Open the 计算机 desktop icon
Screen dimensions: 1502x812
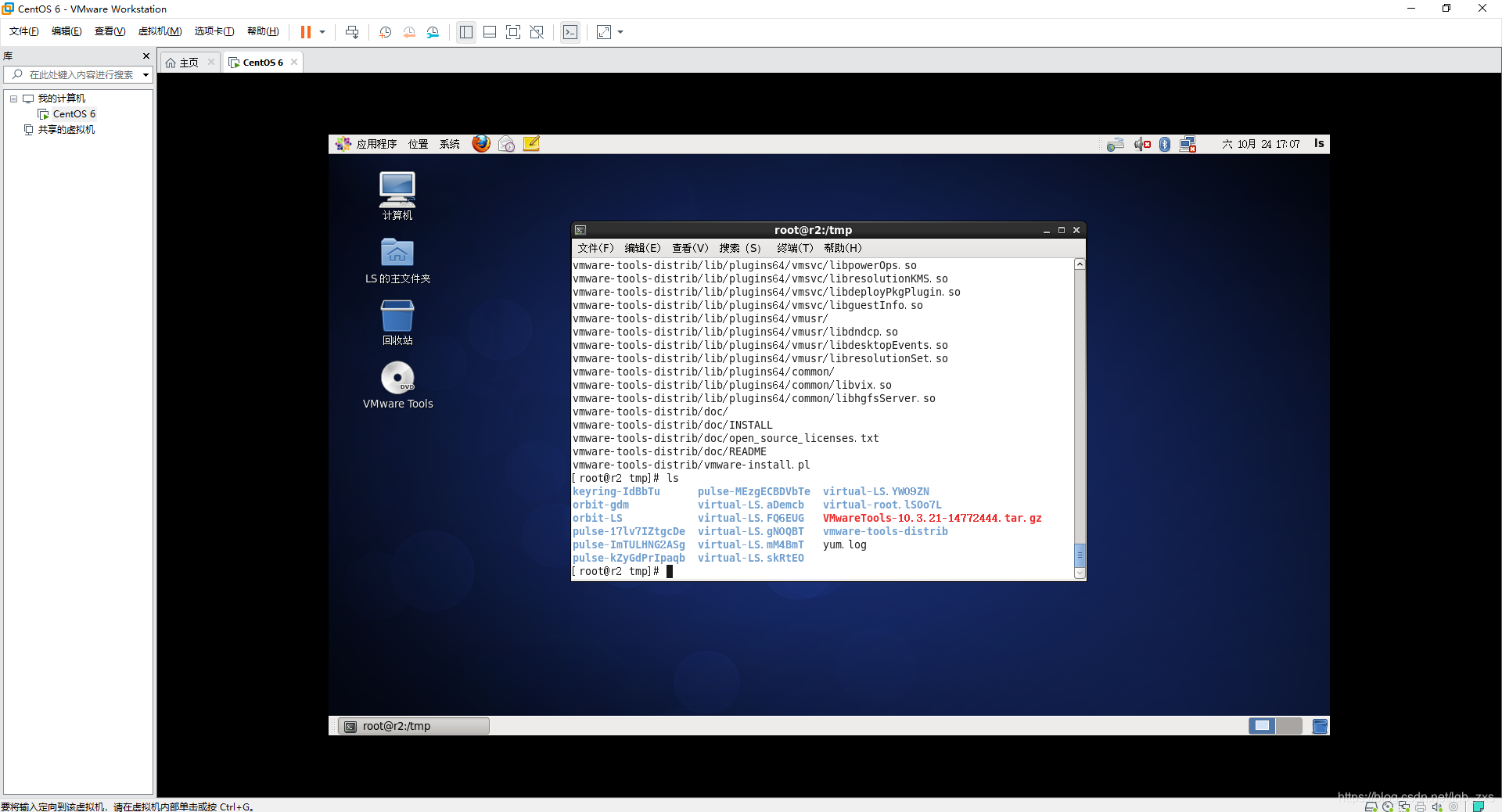coord(397,196)
